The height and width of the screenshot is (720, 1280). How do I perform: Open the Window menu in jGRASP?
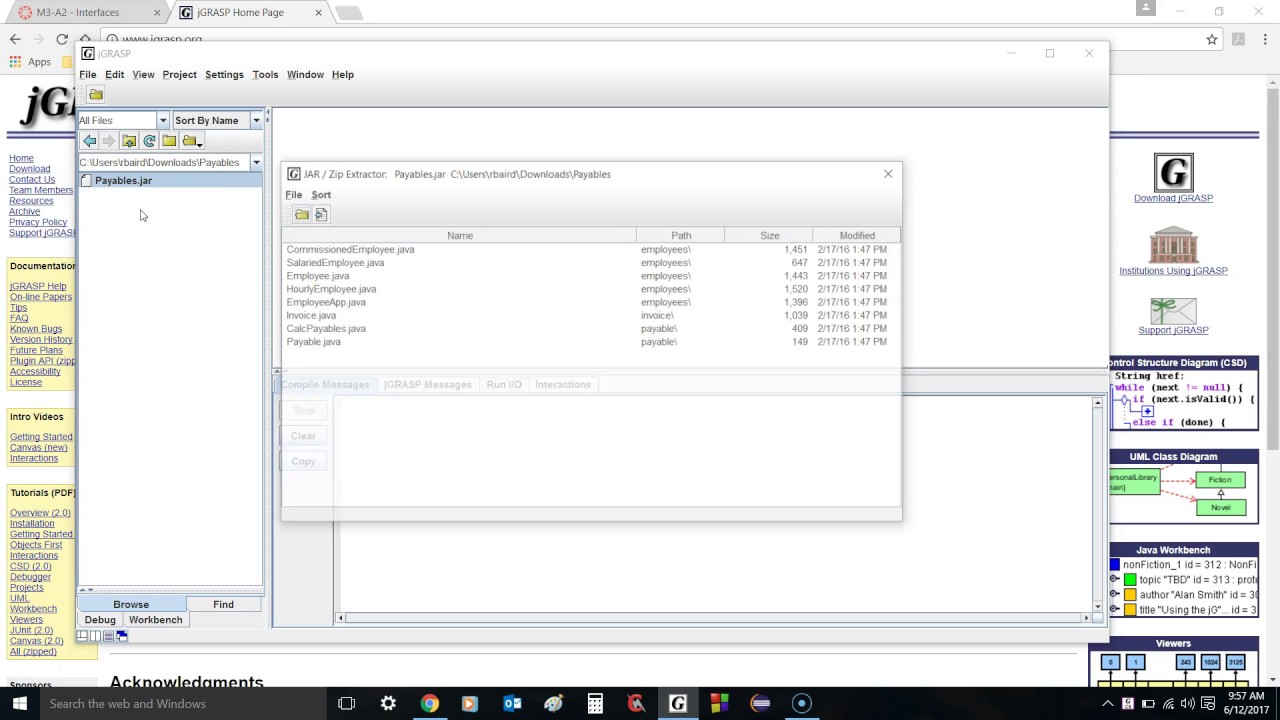click(x=305, y=75)
